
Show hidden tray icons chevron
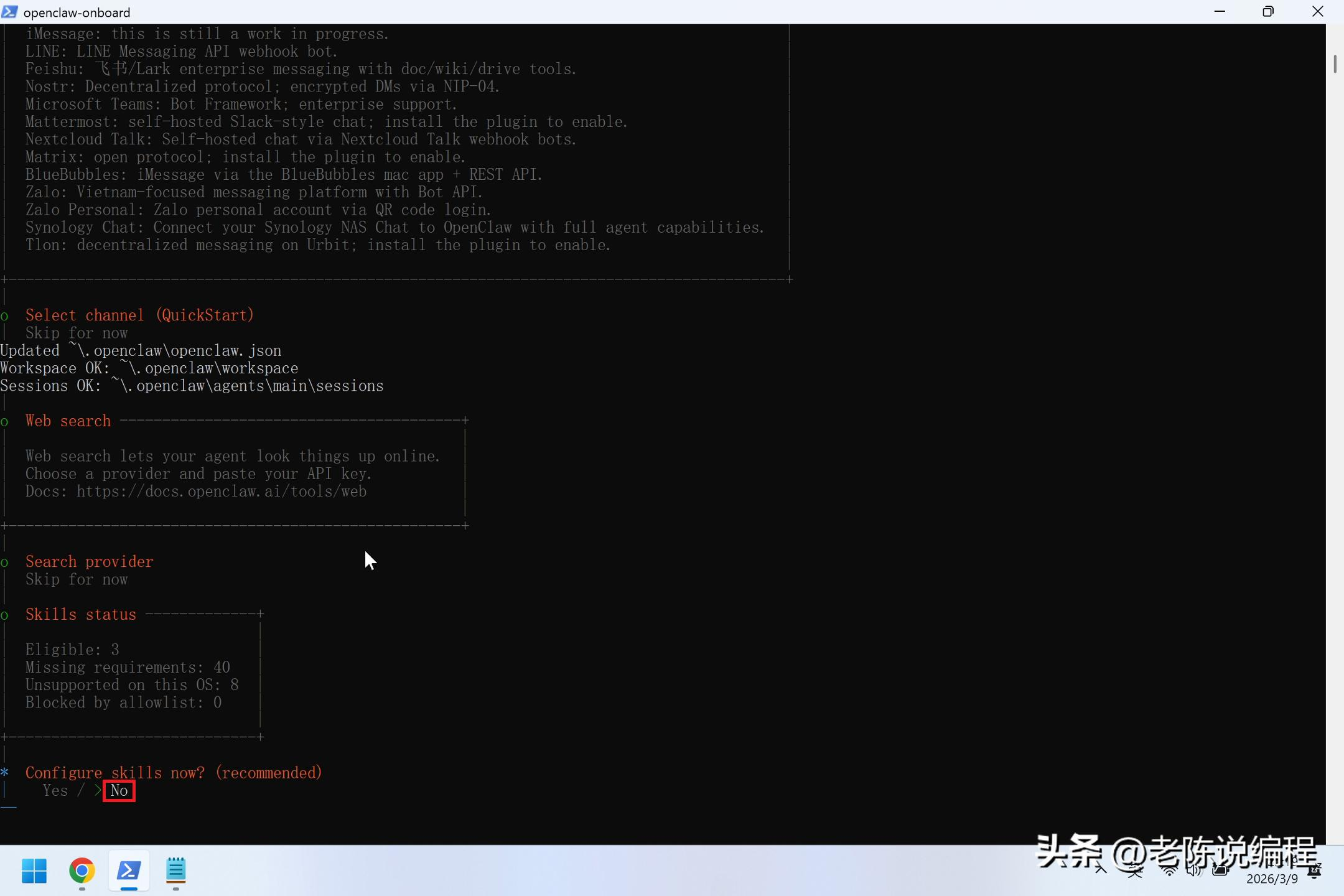pyautogui.click(x=1101, y=870)
